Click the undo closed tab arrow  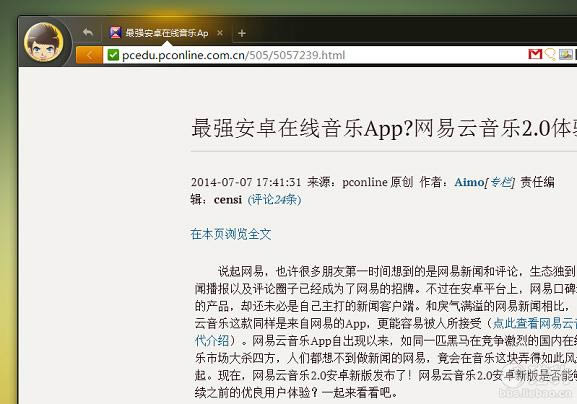pyautogui.click(x=88, y=33)
